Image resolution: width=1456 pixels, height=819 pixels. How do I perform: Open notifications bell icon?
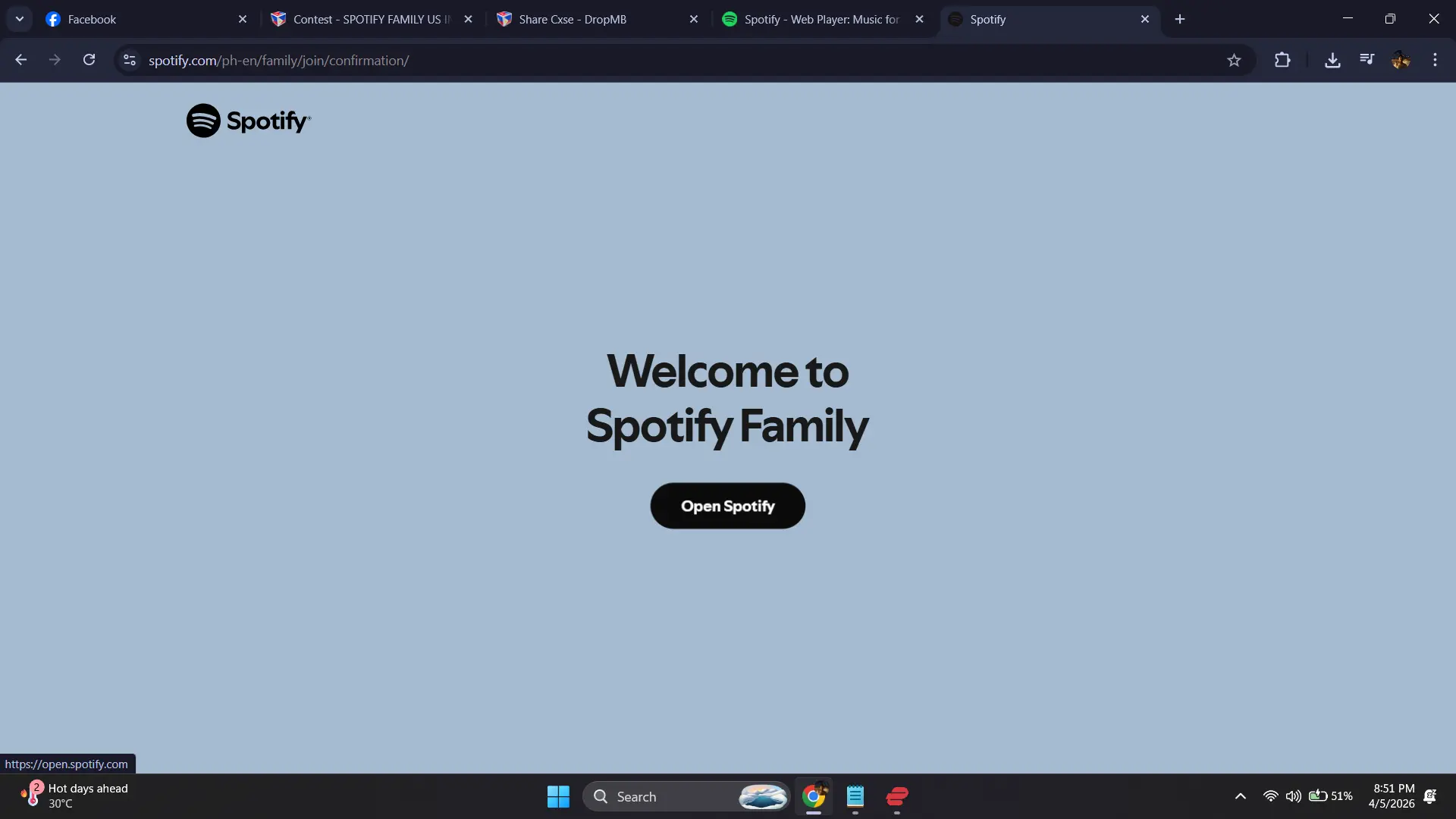coord(1430,796)
